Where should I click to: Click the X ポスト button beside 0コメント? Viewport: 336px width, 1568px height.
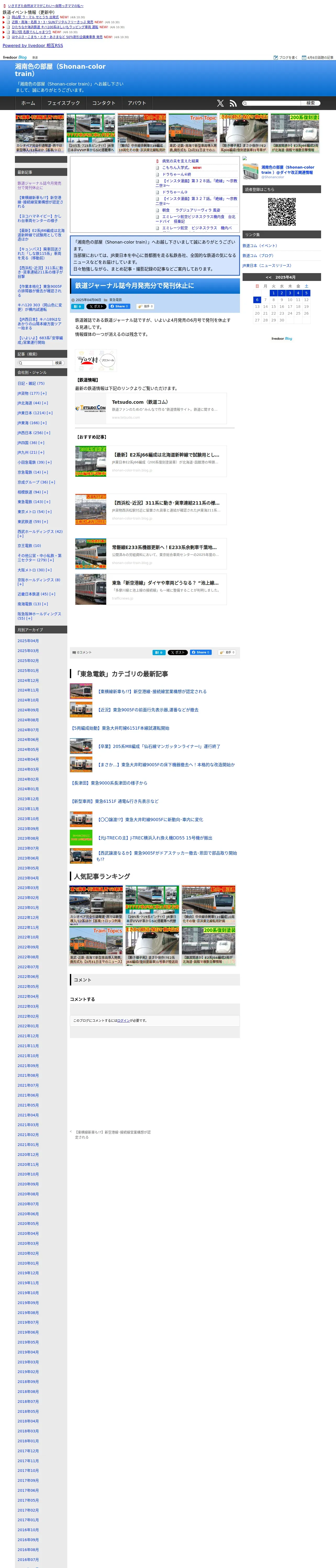177,652
